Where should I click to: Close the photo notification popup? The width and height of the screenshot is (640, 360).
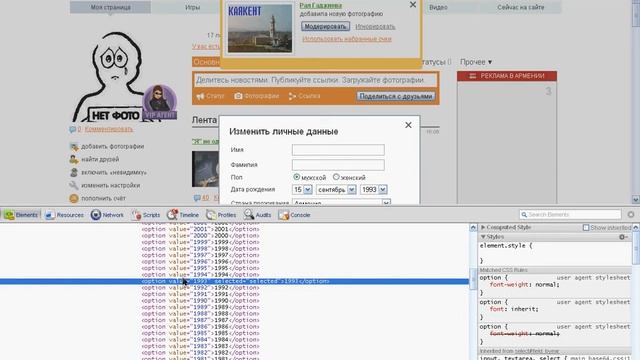(x=413, y=5)
